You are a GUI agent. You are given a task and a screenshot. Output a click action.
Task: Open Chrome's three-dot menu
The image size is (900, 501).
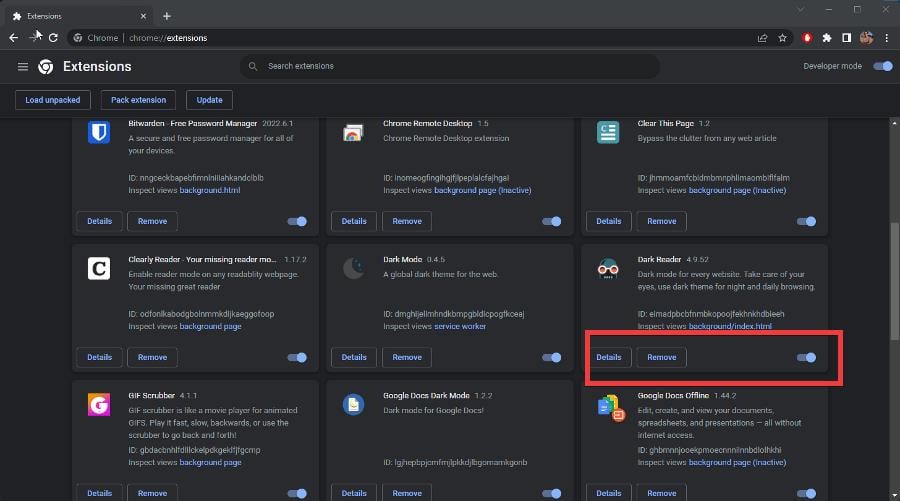pos(887,38)
